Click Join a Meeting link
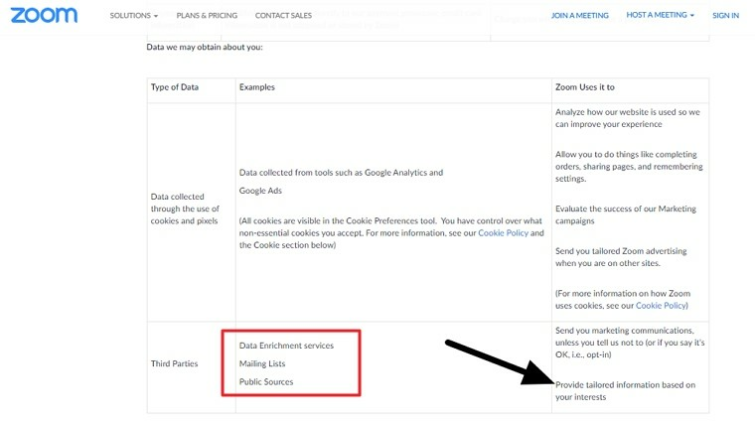 [x=580, y=15]
